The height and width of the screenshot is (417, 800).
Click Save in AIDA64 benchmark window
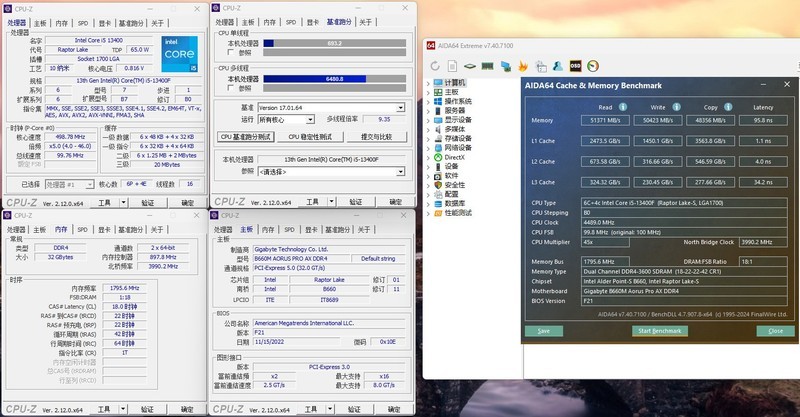(544, 331)
